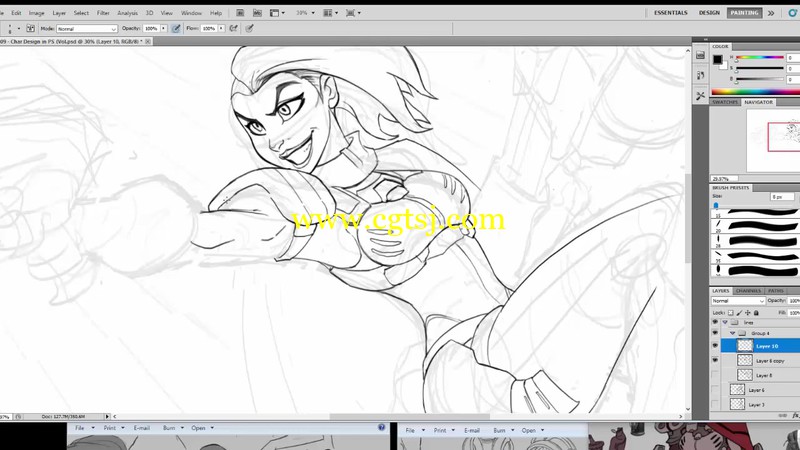Open the Window menu
800x450 pixels.
pos(191,13)
